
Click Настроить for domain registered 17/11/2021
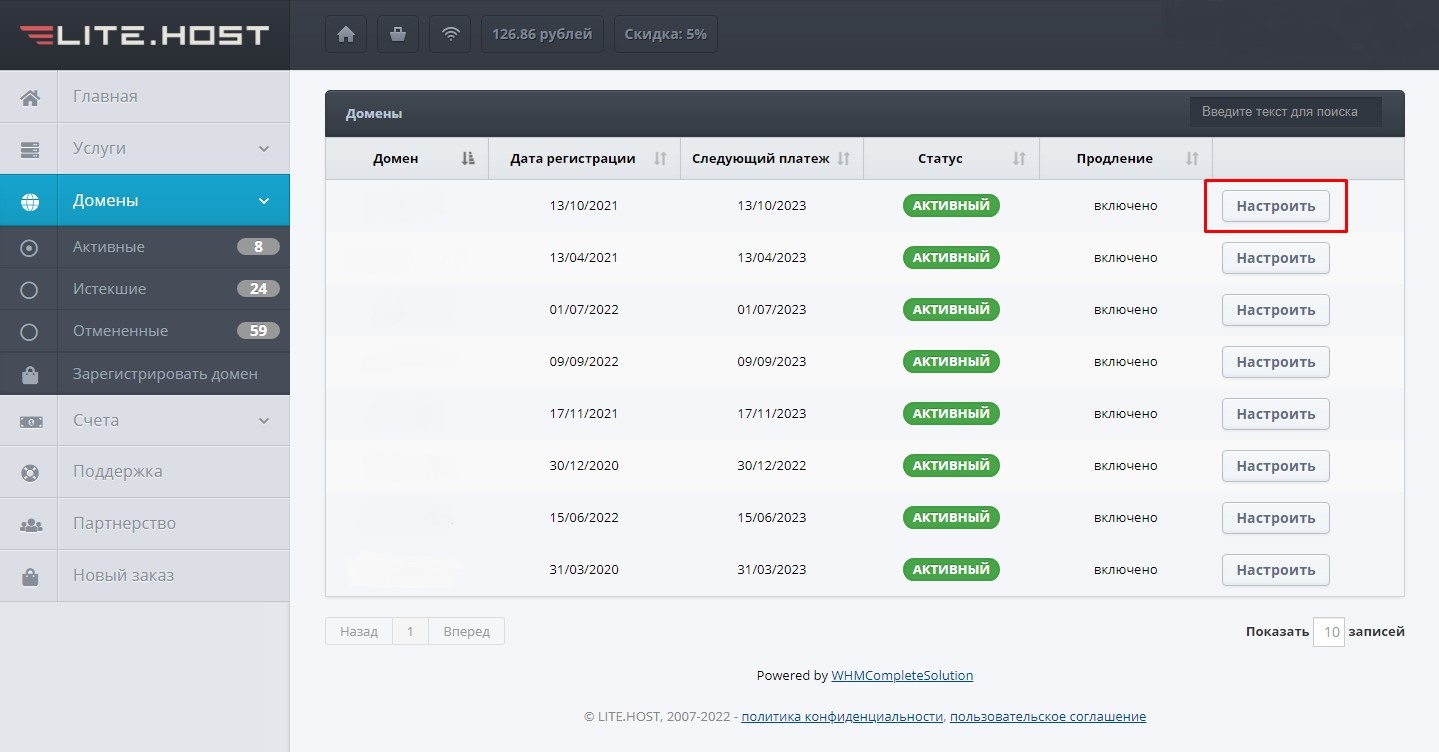[1276, 414]
